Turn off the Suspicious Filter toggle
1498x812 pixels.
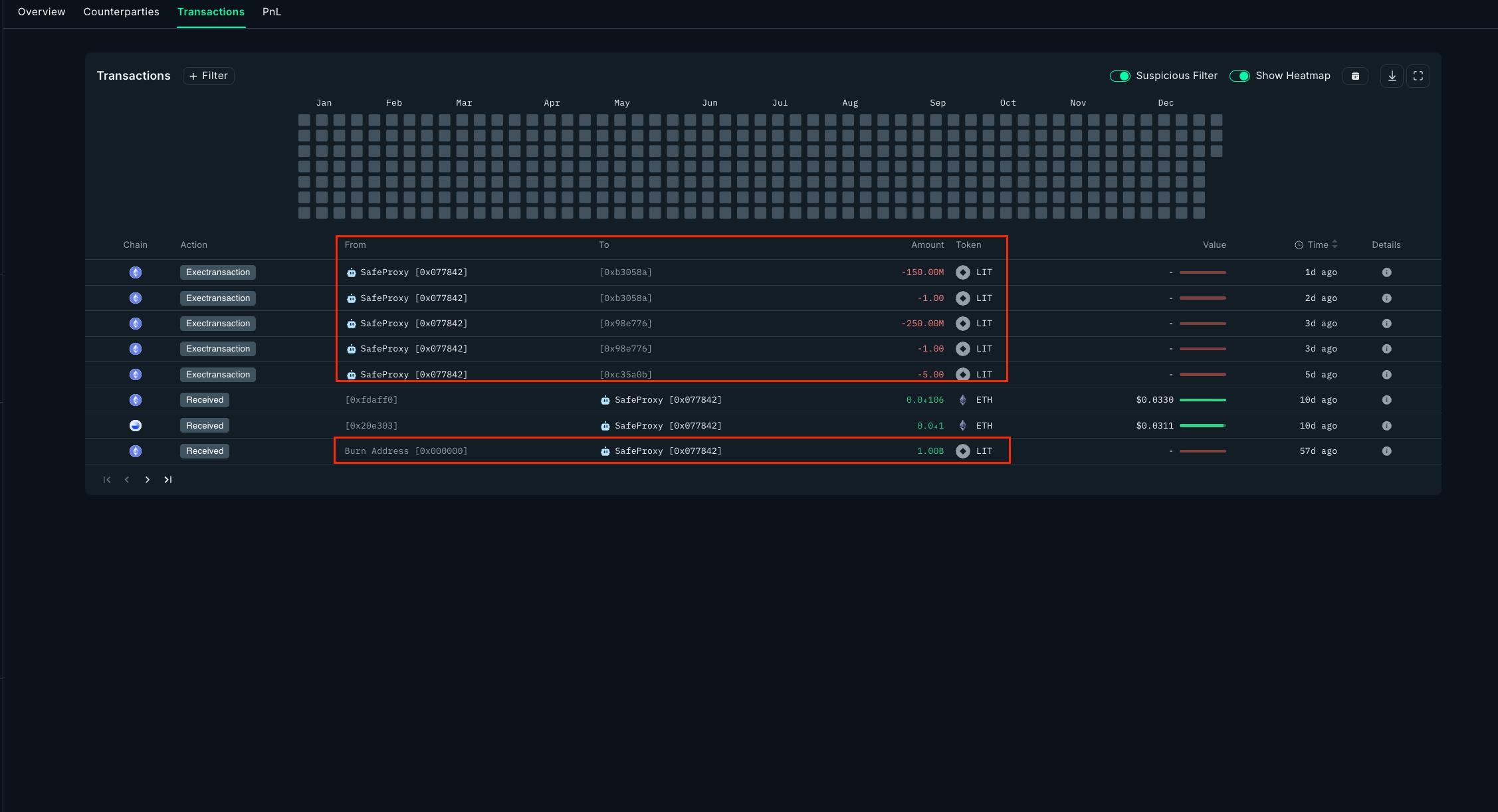1120,76
